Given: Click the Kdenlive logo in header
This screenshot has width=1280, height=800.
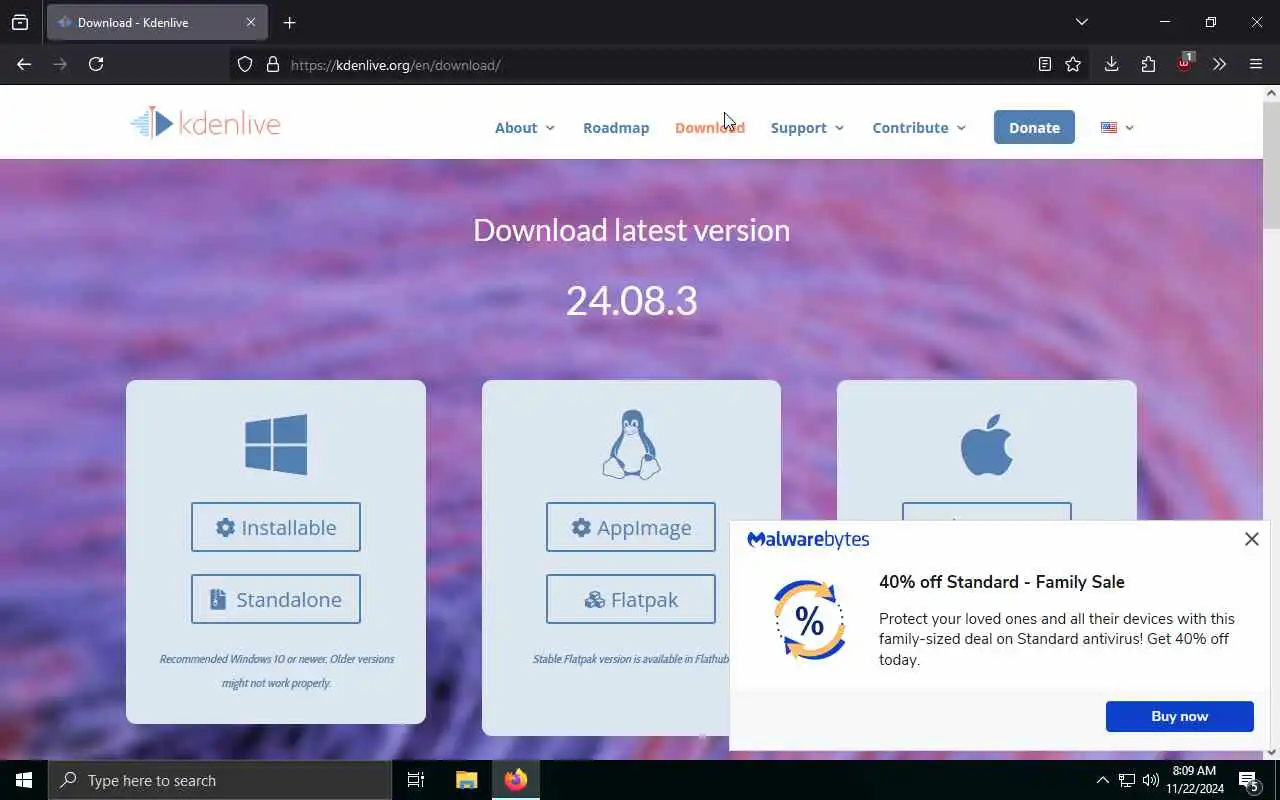Looking at the screenshot, I should [205, 123].
